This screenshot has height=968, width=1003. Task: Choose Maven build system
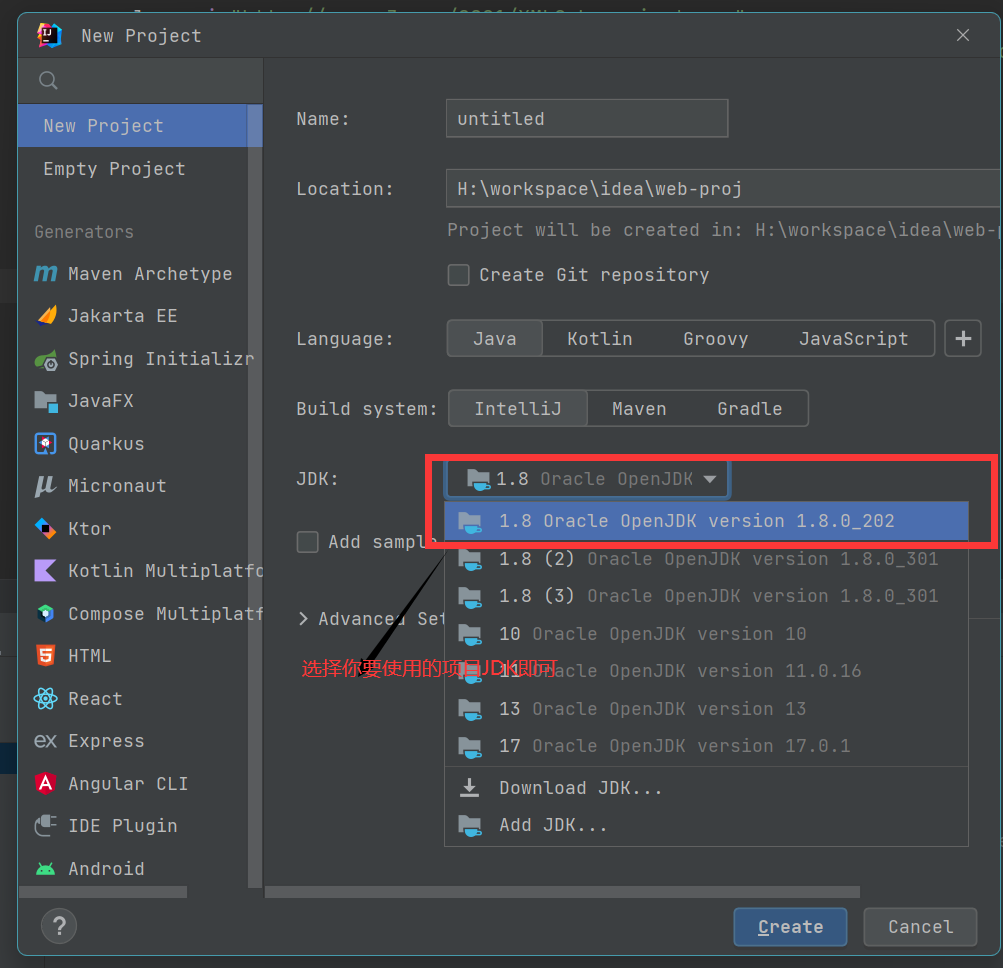coord(639,408)
